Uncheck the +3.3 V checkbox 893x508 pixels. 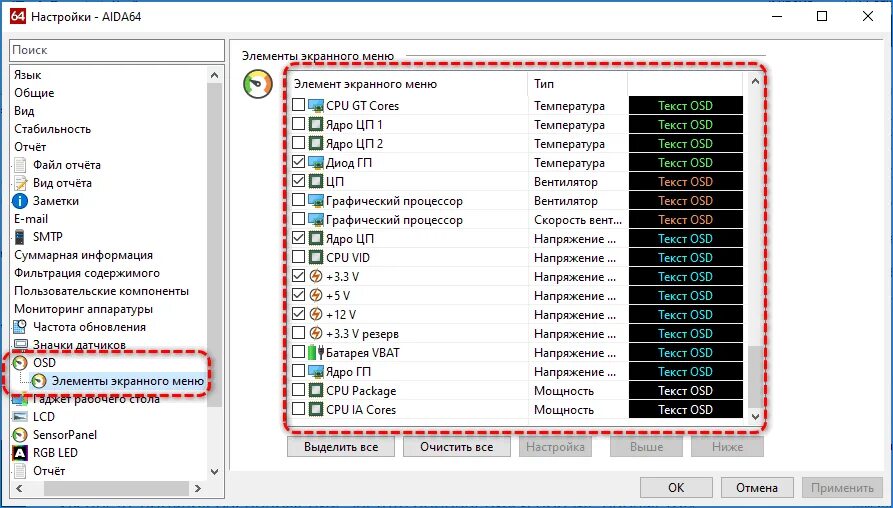coord(298,276)
